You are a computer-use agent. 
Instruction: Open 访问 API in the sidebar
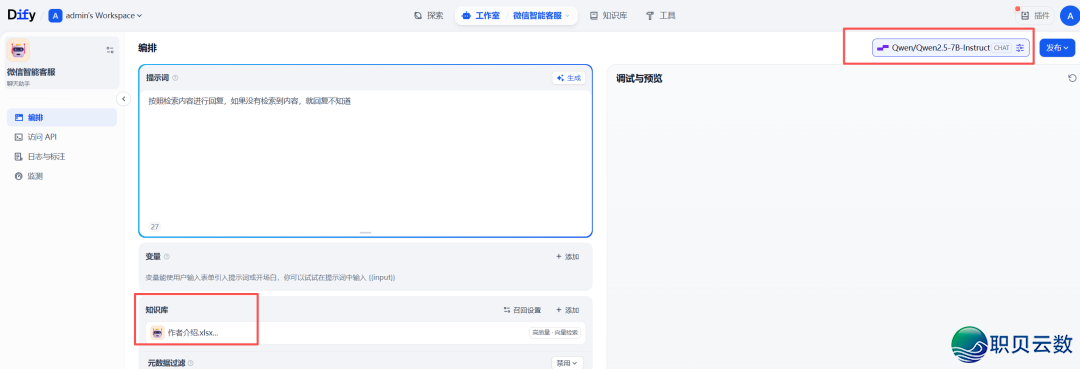pos(61,137)
